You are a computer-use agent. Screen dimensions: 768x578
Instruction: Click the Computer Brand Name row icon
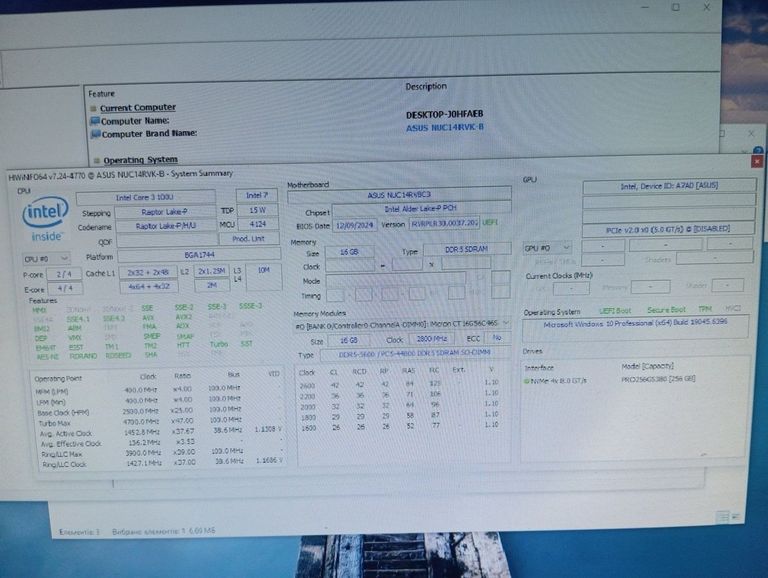94,134
